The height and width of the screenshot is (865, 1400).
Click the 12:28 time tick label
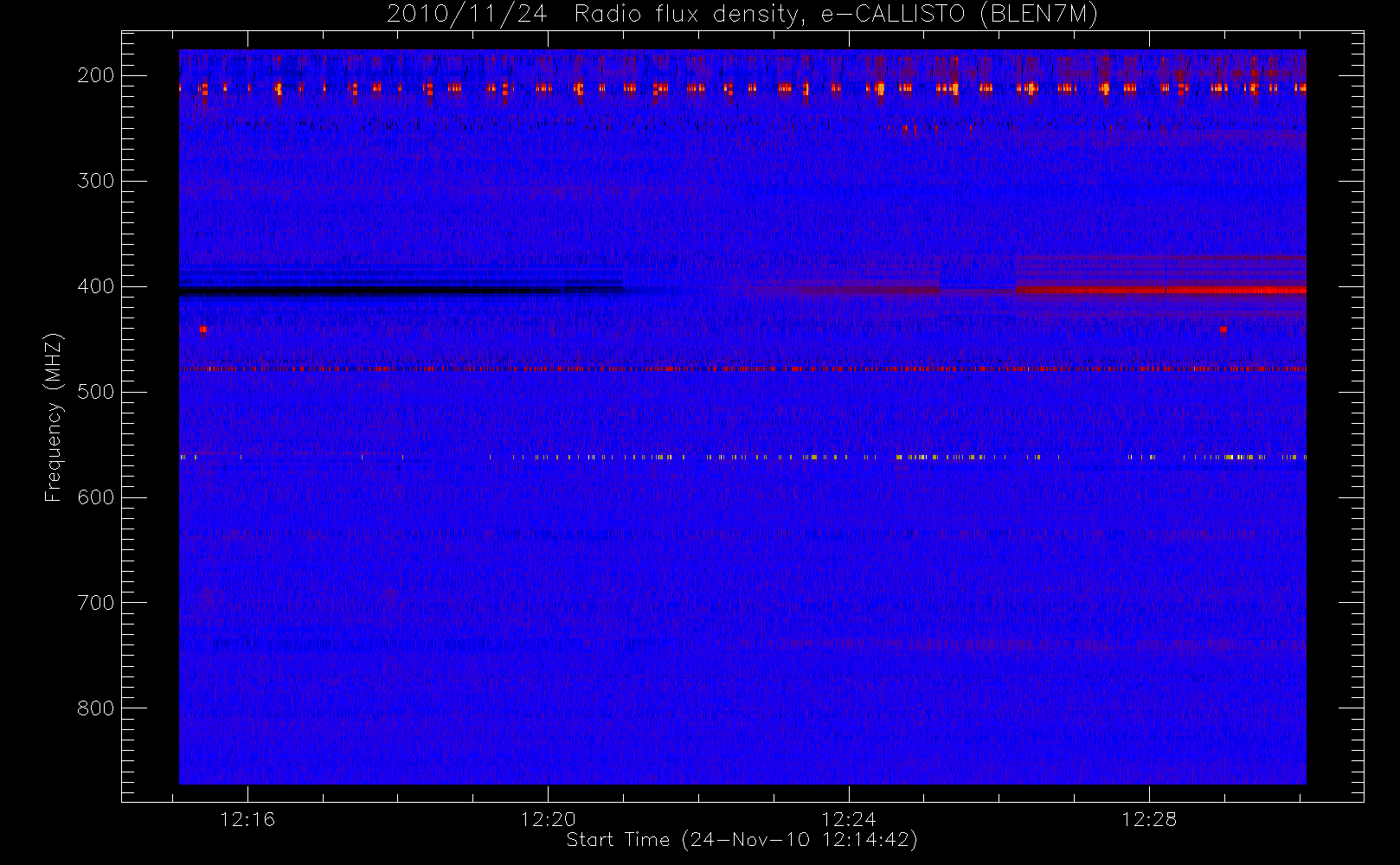pyautogui.click(x=1149, y=819)
